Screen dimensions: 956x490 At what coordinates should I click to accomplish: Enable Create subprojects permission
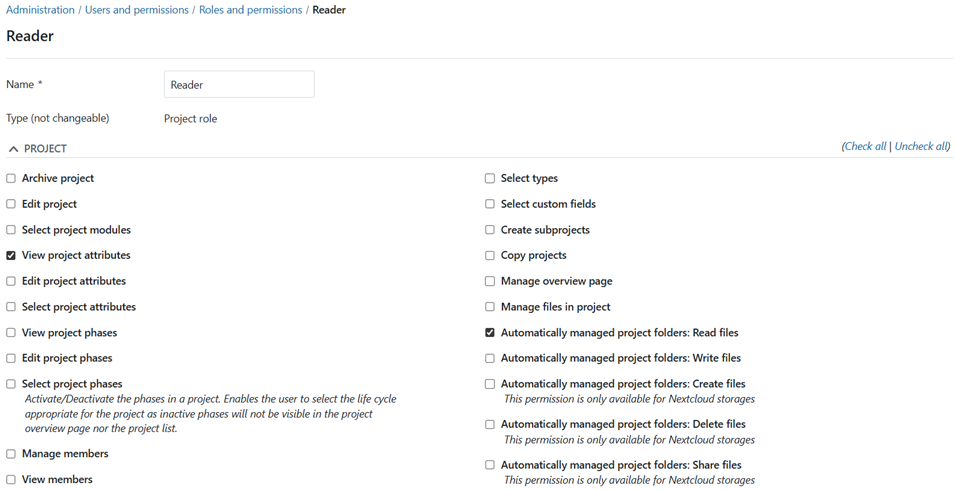point(490,230)
